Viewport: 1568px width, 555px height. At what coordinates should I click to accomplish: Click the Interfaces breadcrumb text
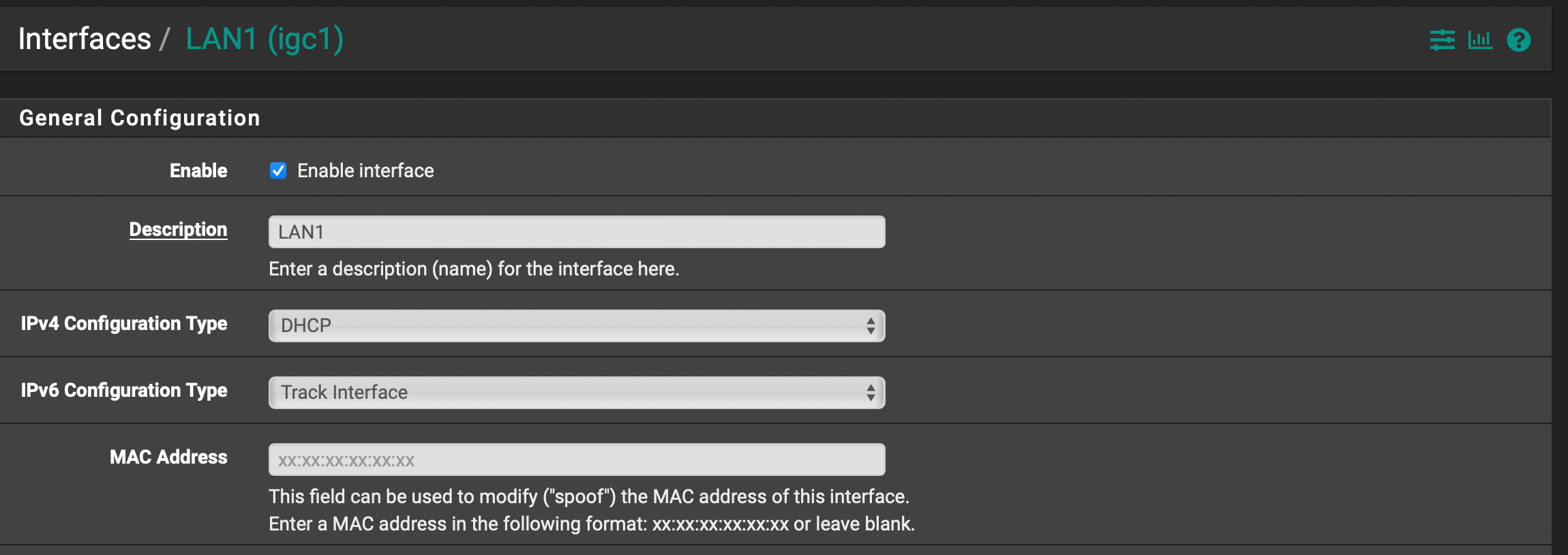point(85,39)
